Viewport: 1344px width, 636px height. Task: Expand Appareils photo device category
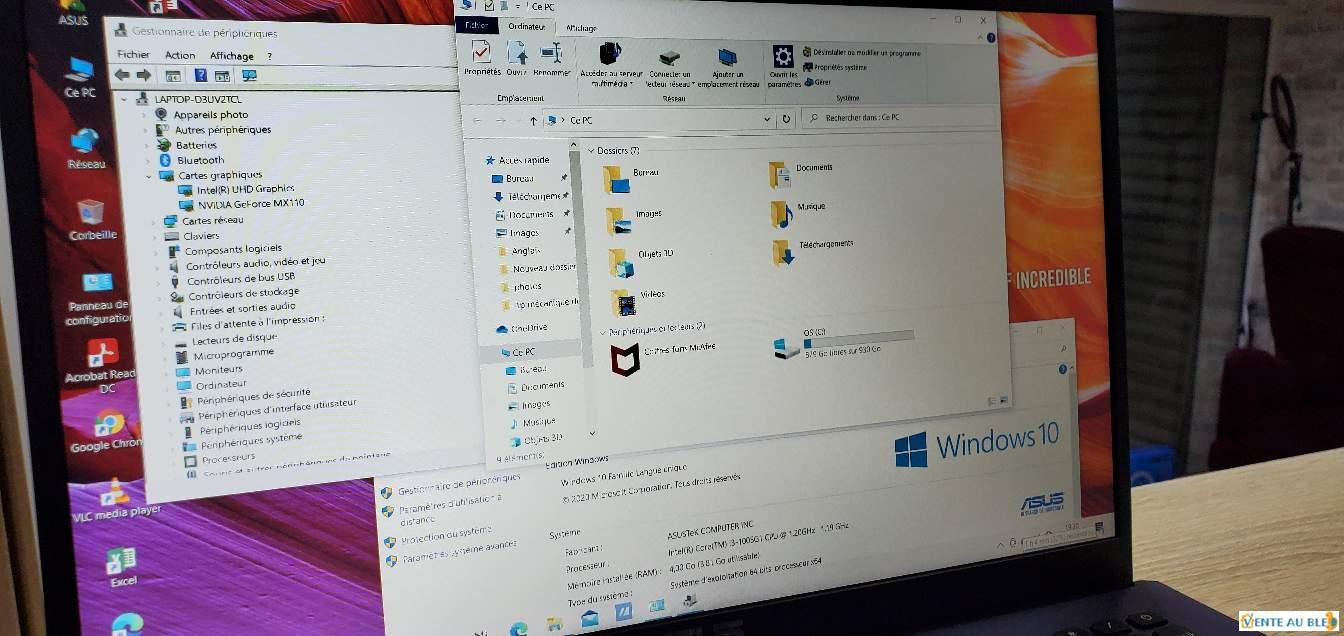146,114
